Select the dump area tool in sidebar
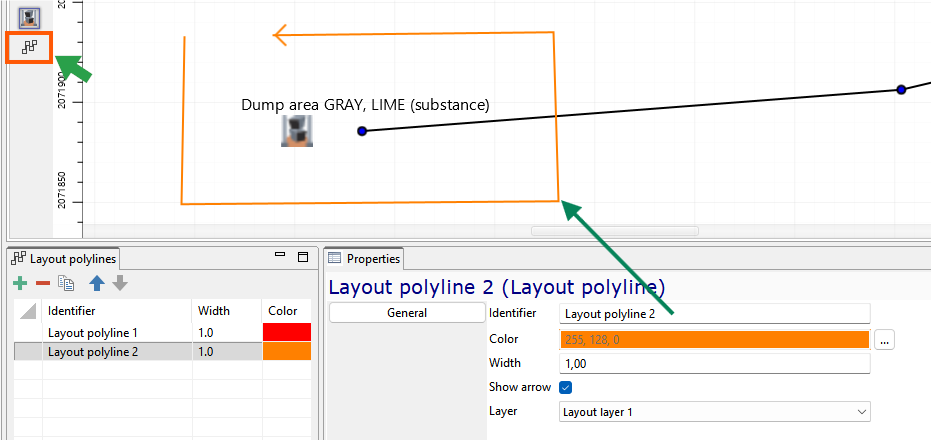This screenshot has width=931, height=440. [x=29, y=18]
